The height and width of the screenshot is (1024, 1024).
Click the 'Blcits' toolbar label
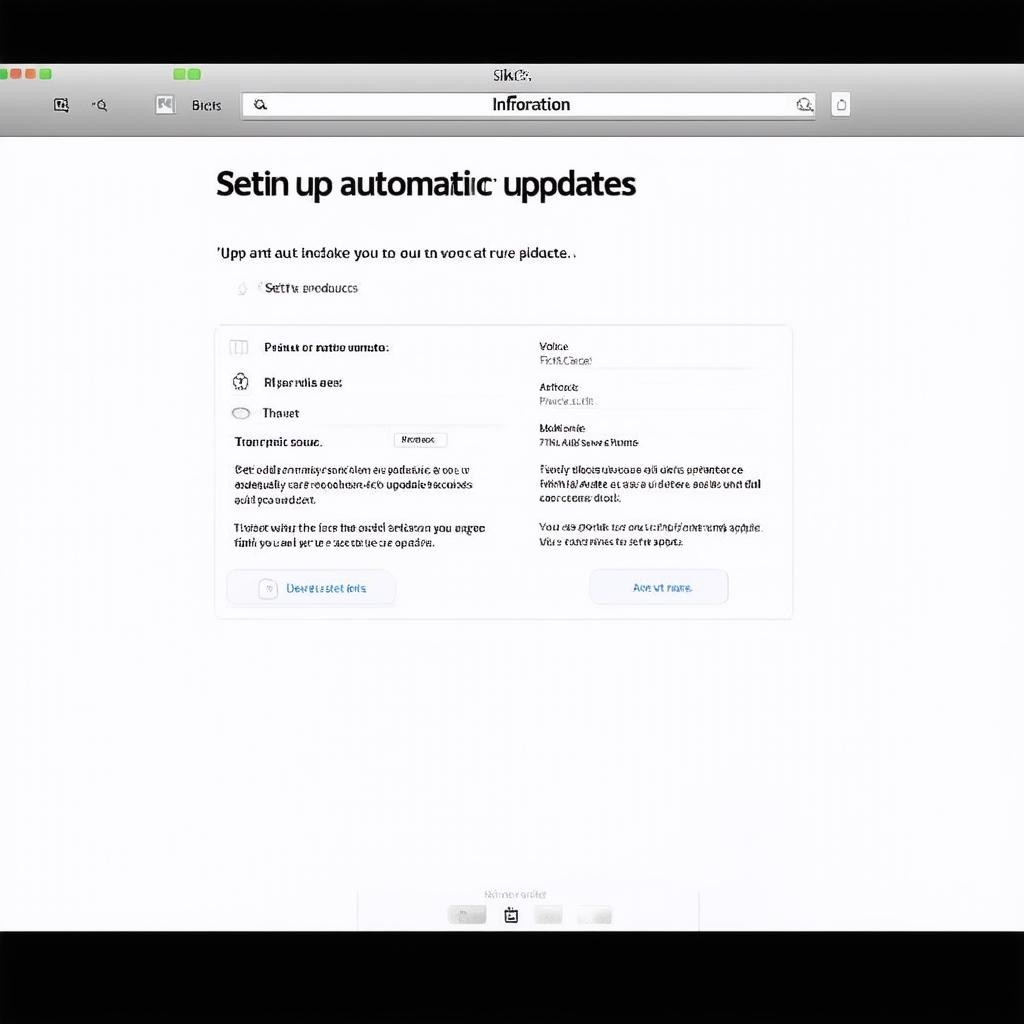click(x=206, y=105)
